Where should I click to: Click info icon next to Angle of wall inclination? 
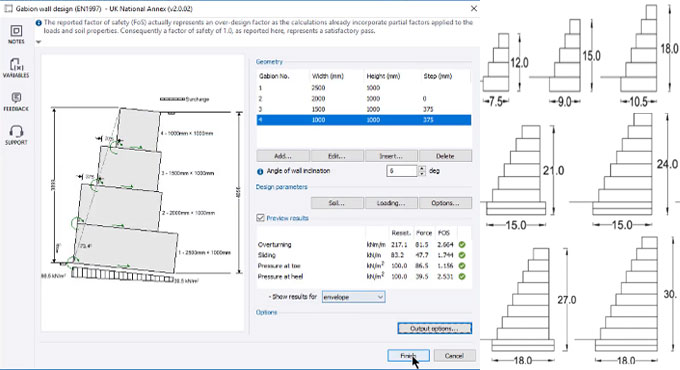260,171
